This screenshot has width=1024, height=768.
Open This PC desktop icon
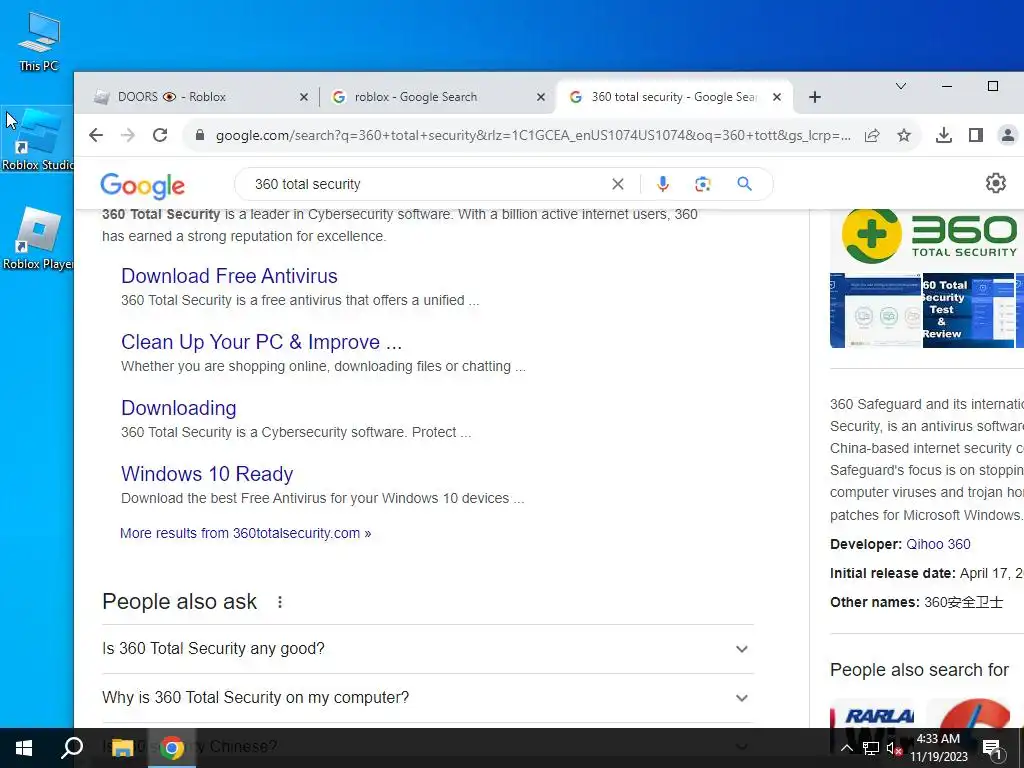(38, 42)
